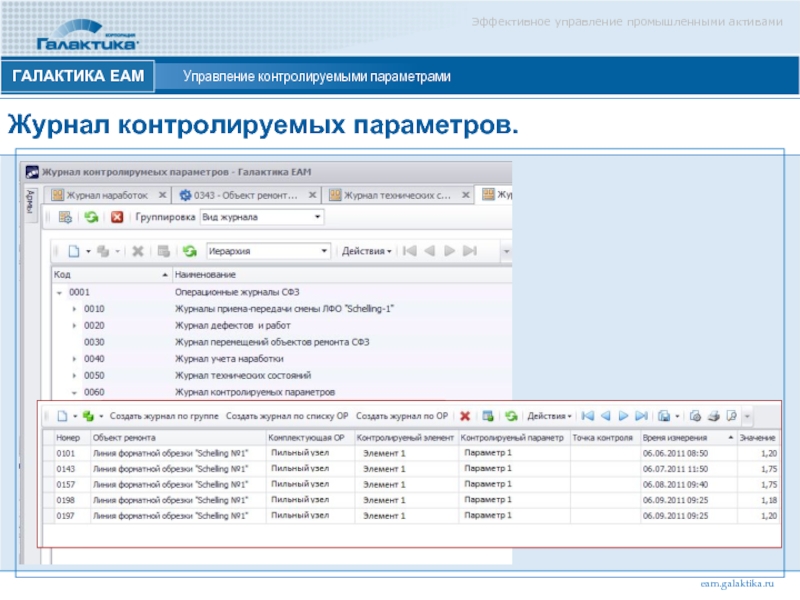Click Создать журнал по списку ОР button
Screen dimensions: 800x600
(x=287, y=415)
